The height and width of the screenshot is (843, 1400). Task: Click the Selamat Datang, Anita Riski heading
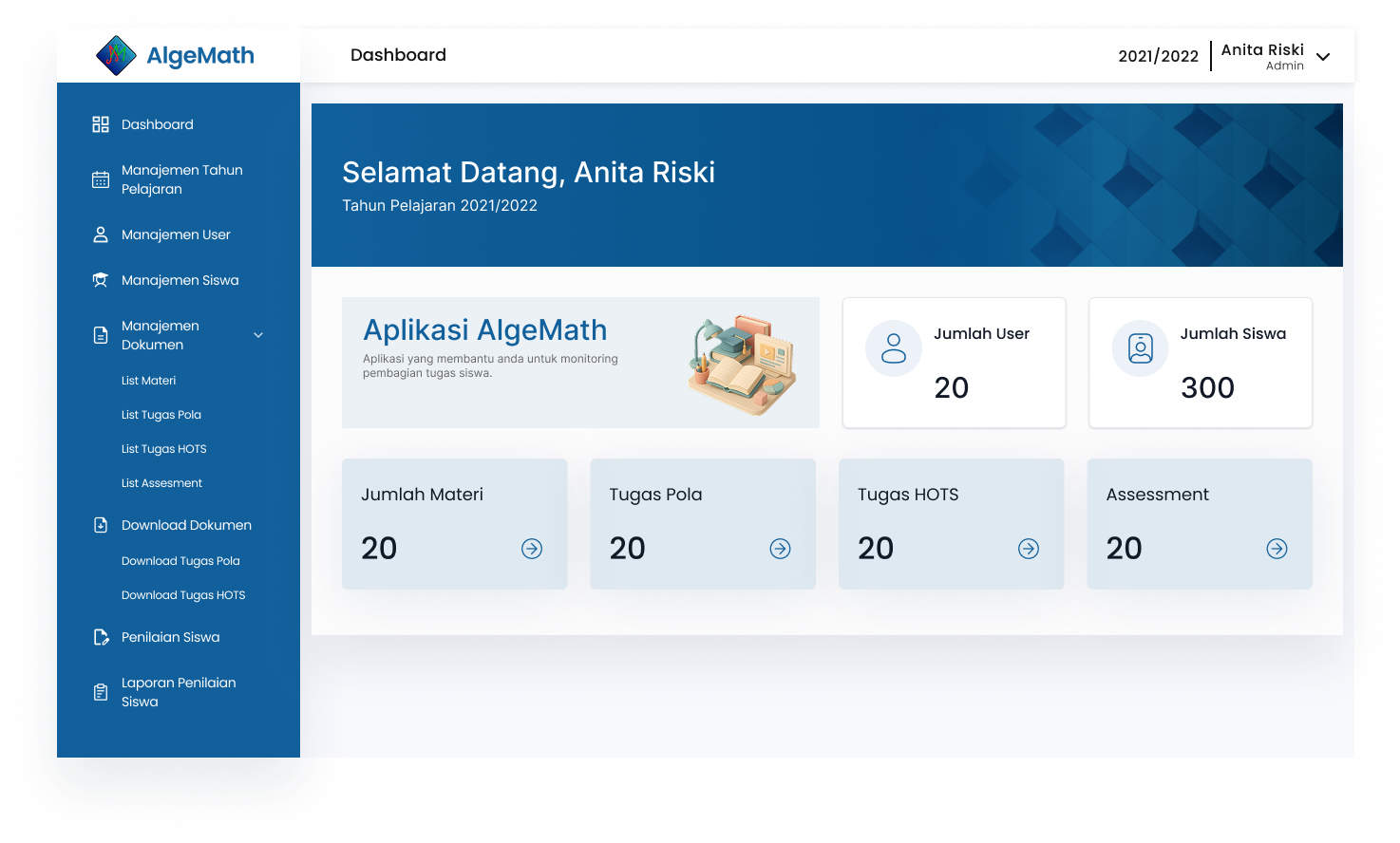529,172
